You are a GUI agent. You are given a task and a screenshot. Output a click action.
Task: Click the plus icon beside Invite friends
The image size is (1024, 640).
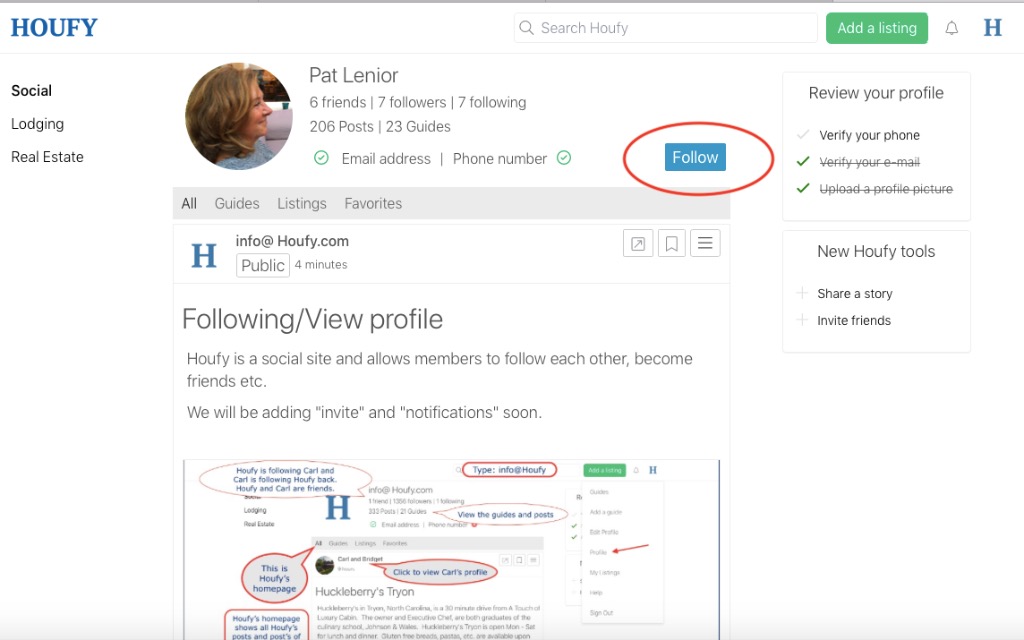[802, 319]
